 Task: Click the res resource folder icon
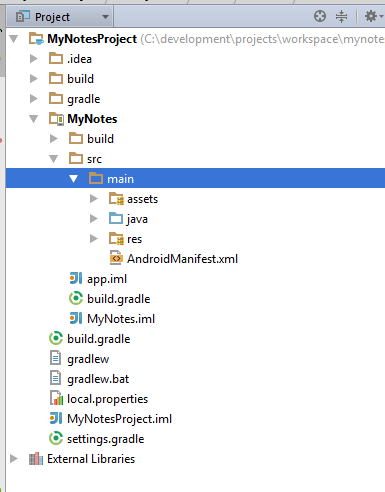pyautogui.click(x=116, y=239)
